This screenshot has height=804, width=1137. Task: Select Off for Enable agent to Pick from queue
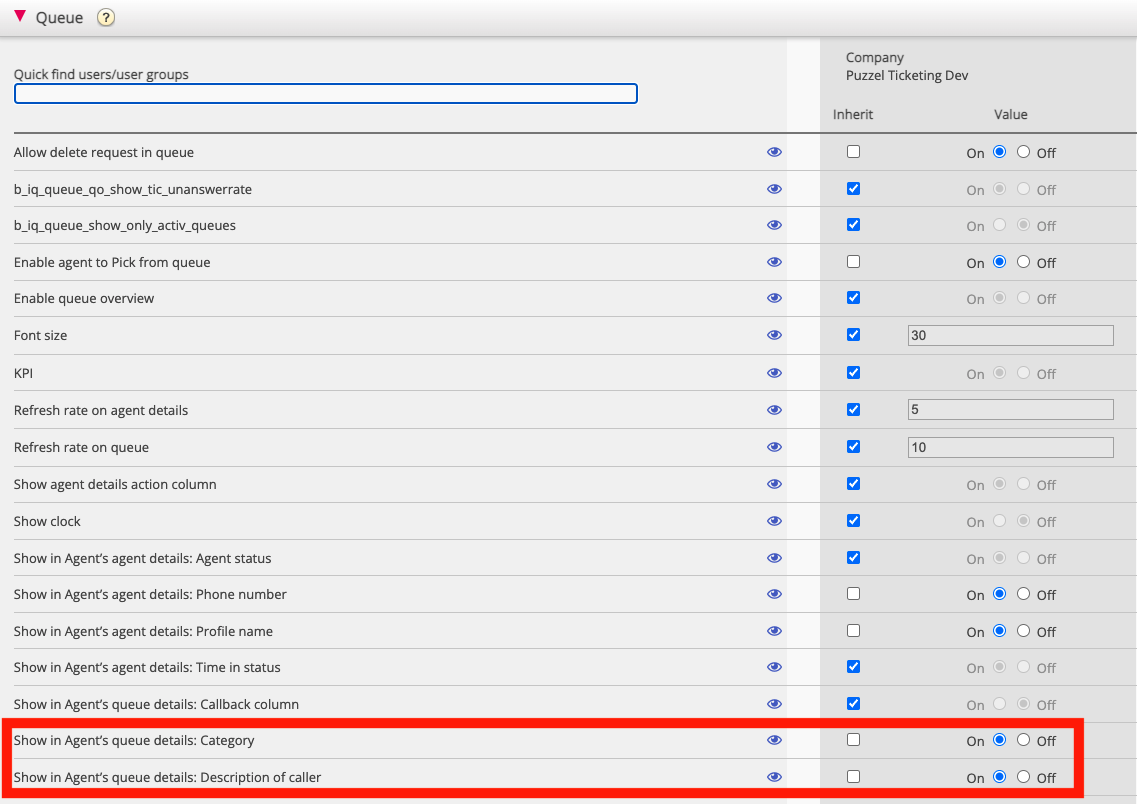click(x=1023, y=262)
